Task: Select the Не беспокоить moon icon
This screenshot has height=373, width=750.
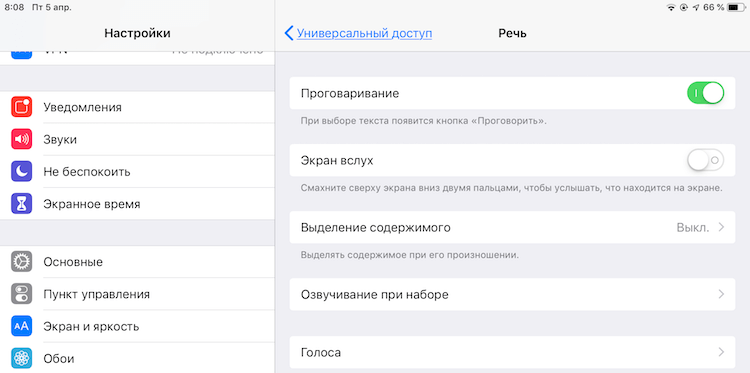Action: [22, 172]
